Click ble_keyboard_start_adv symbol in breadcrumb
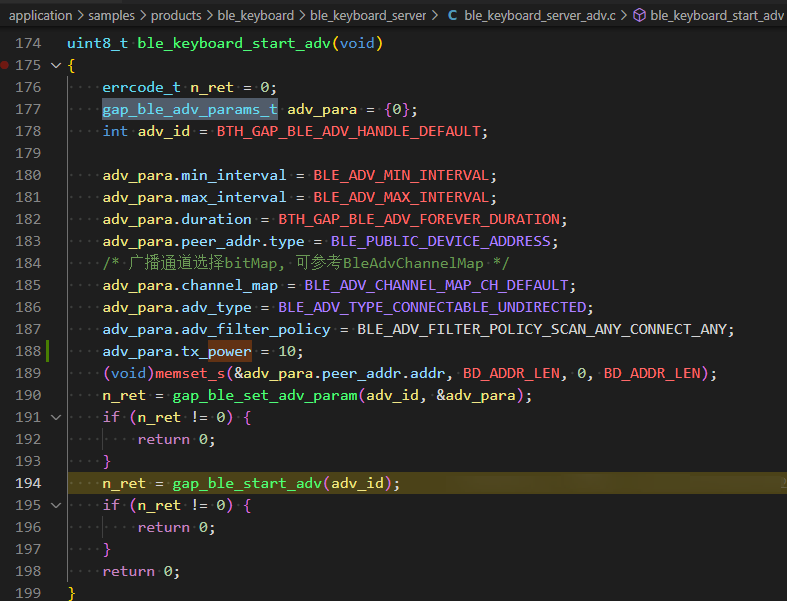This screenshot has height=601, width=787. pos(716,15)
